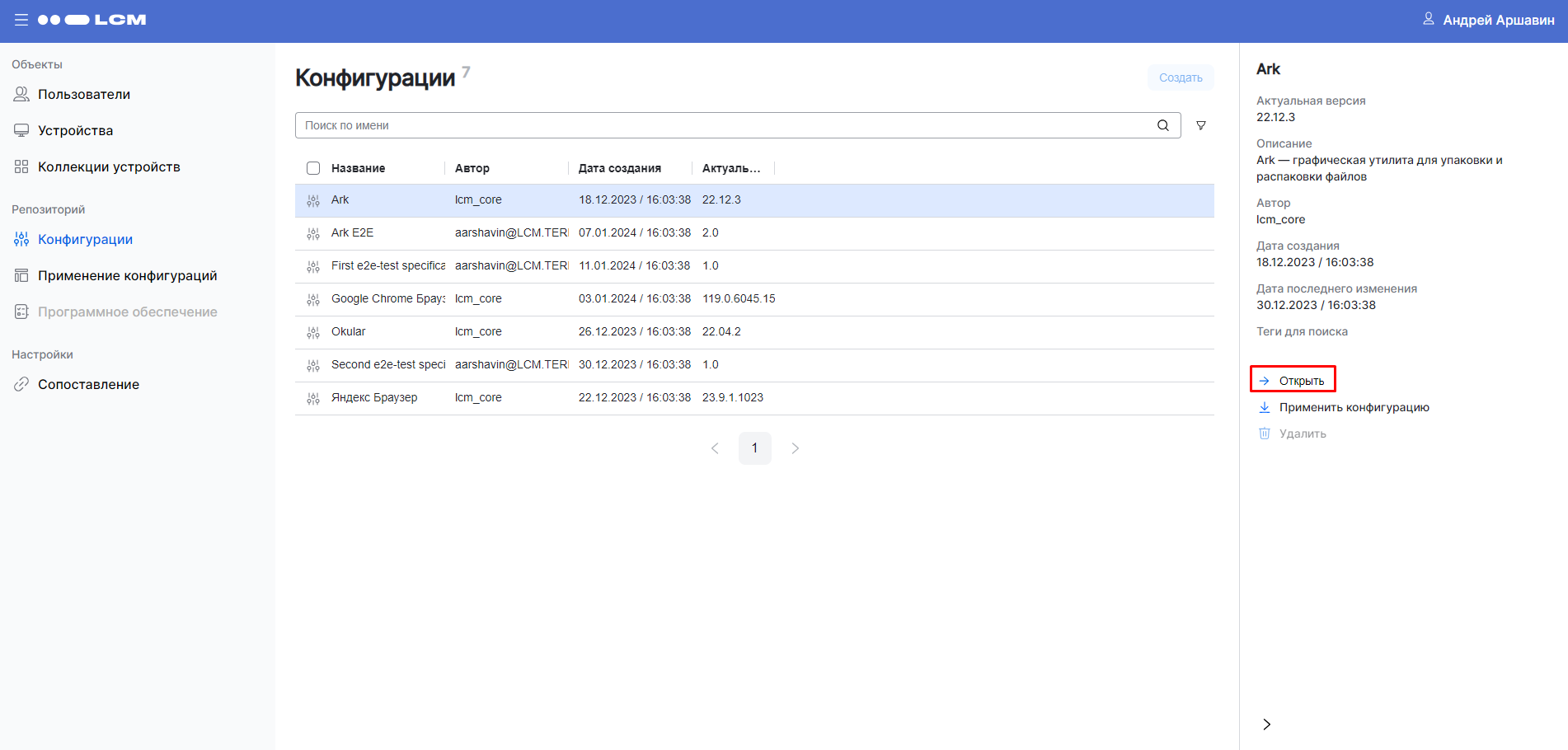Click the Devices monitor icon in sidebar
This screenshot has width=1568, height=750.
(x=21, y=130)
